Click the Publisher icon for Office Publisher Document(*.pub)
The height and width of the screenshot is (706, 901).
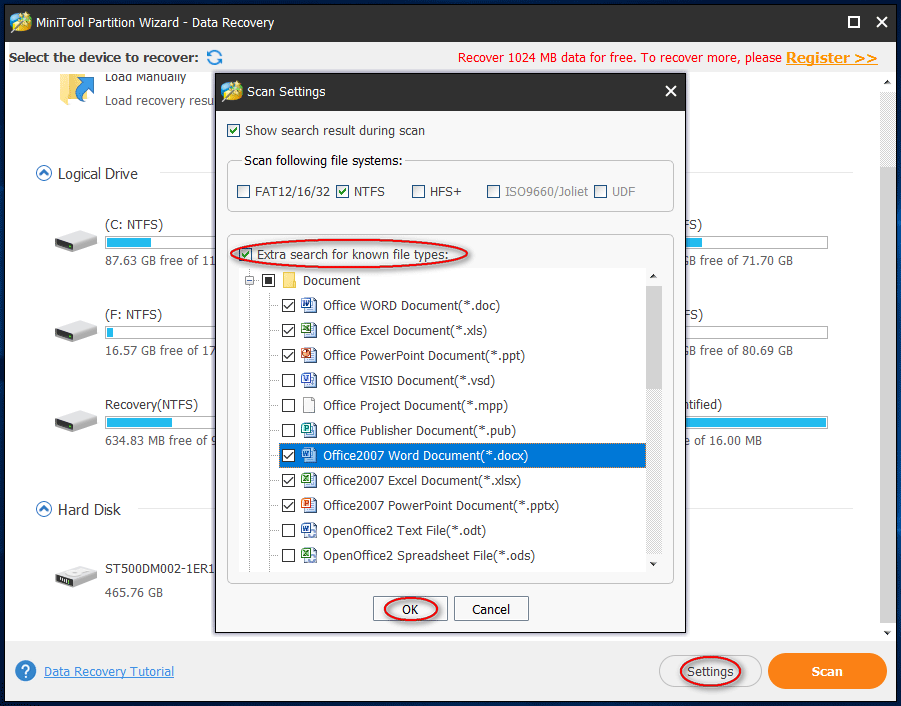(x=309, y=430)
